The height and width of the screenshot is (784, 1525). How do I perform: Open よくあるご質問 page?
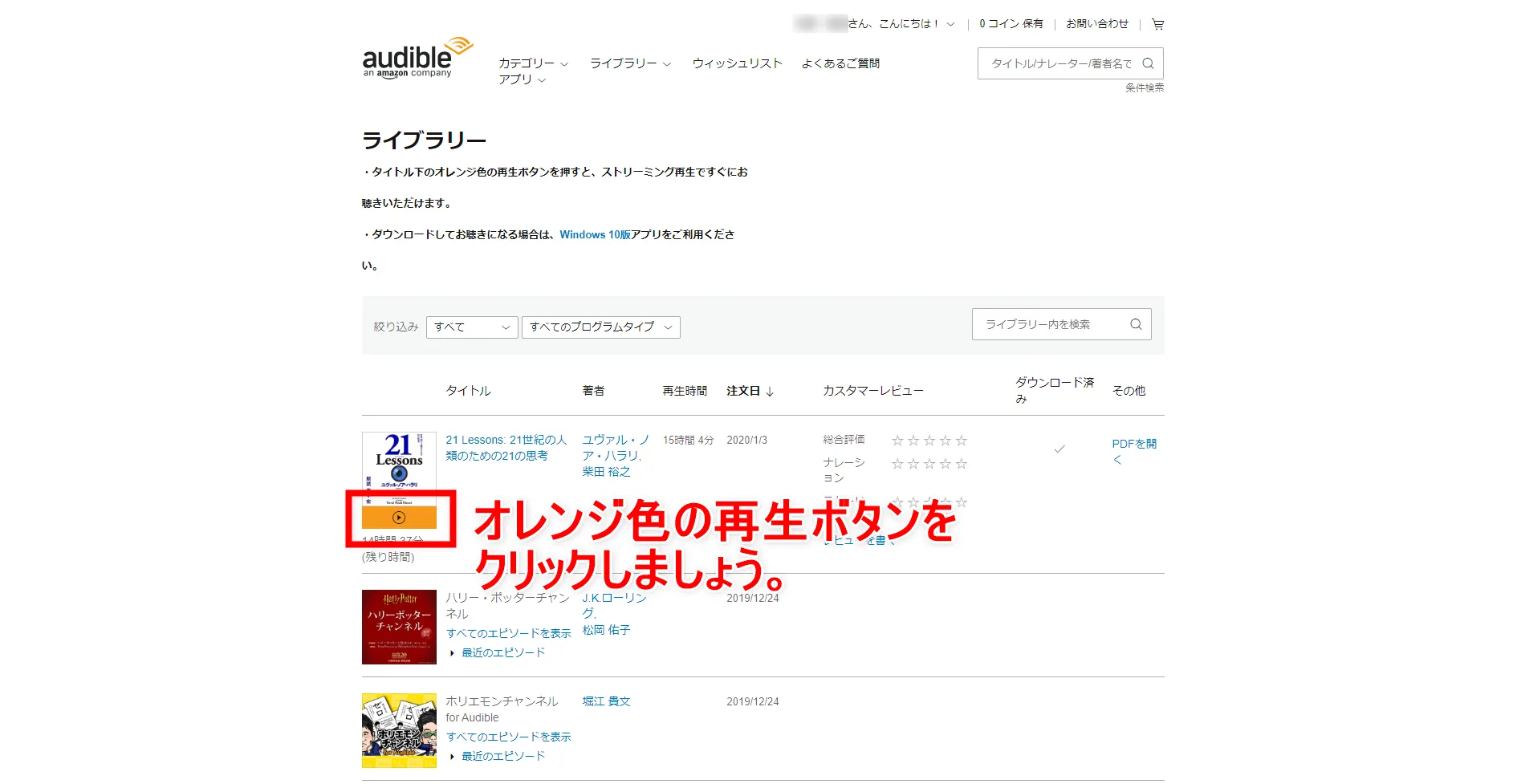click(x=840, y=63)
